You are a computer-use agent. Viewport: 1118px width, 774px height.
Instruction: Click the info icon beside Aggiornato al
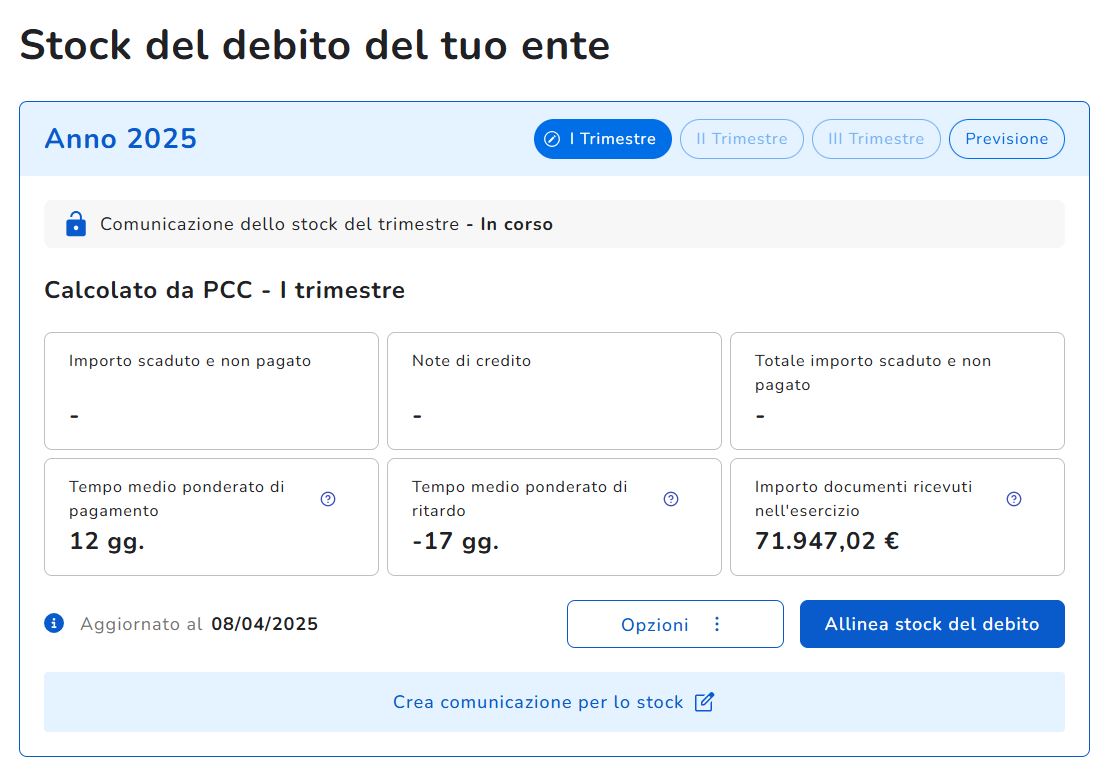click(x=54, y=623)
